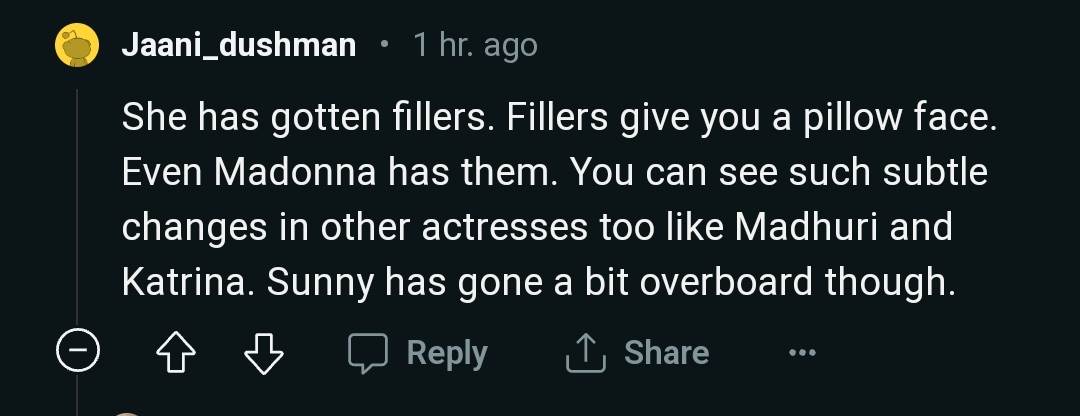
Task: Click the word "Katrina" in the comment
Action: tap(185, 282)
